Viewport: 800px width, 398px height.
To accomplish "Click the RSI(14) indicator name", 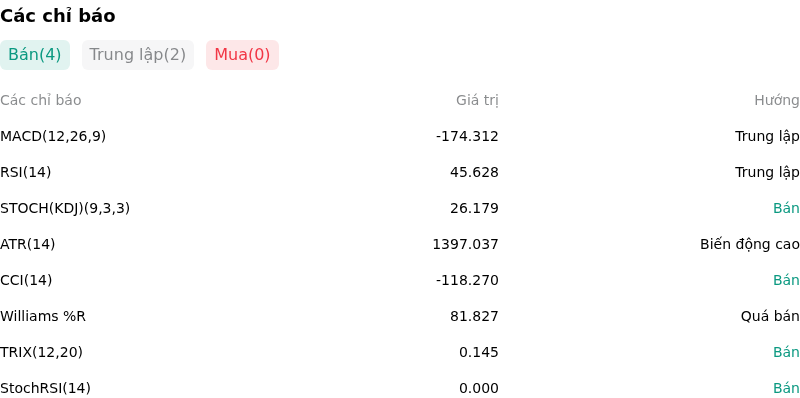I will tap(26, 172).
